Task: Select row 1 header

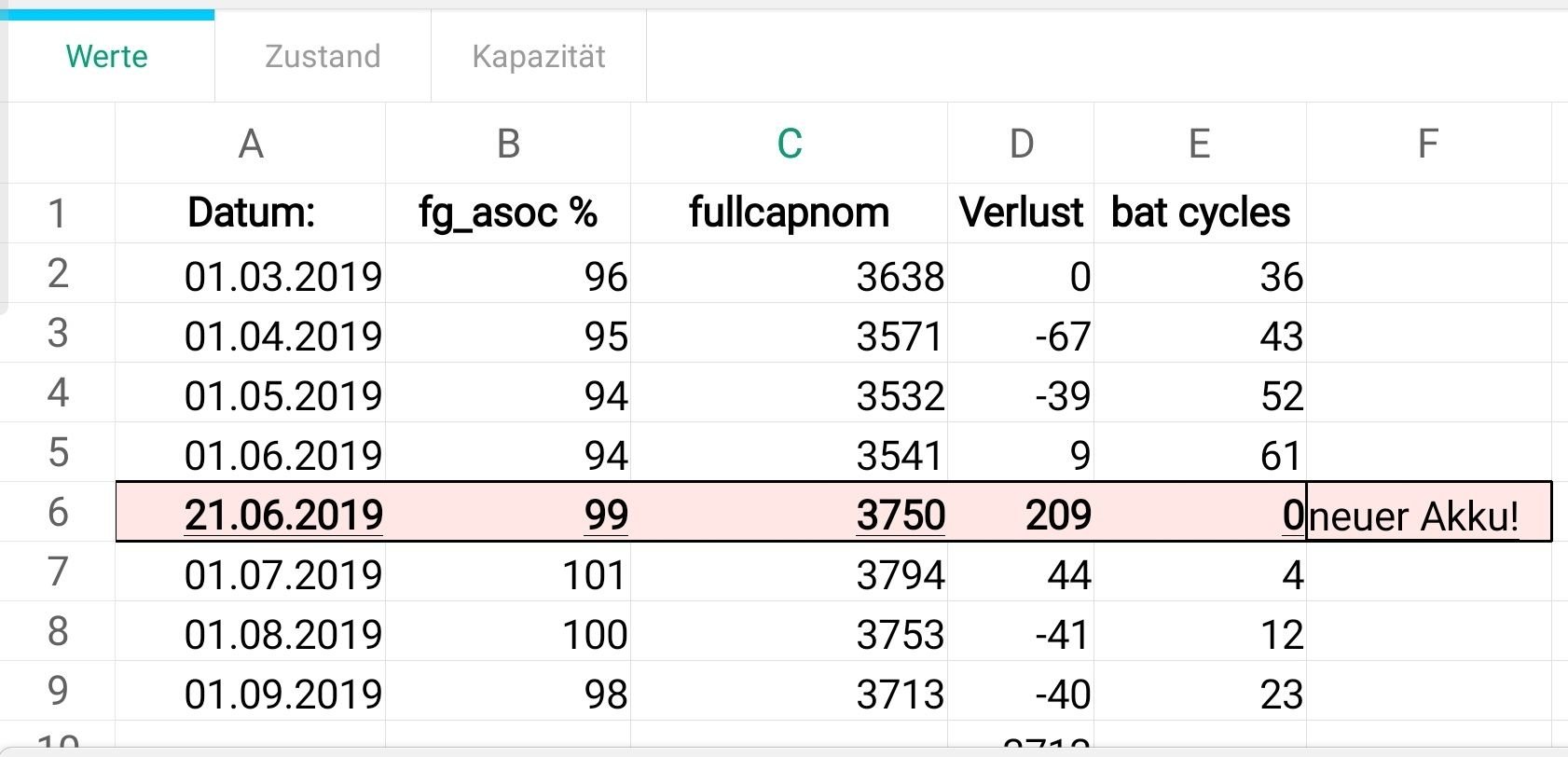Action: (58, 213)
